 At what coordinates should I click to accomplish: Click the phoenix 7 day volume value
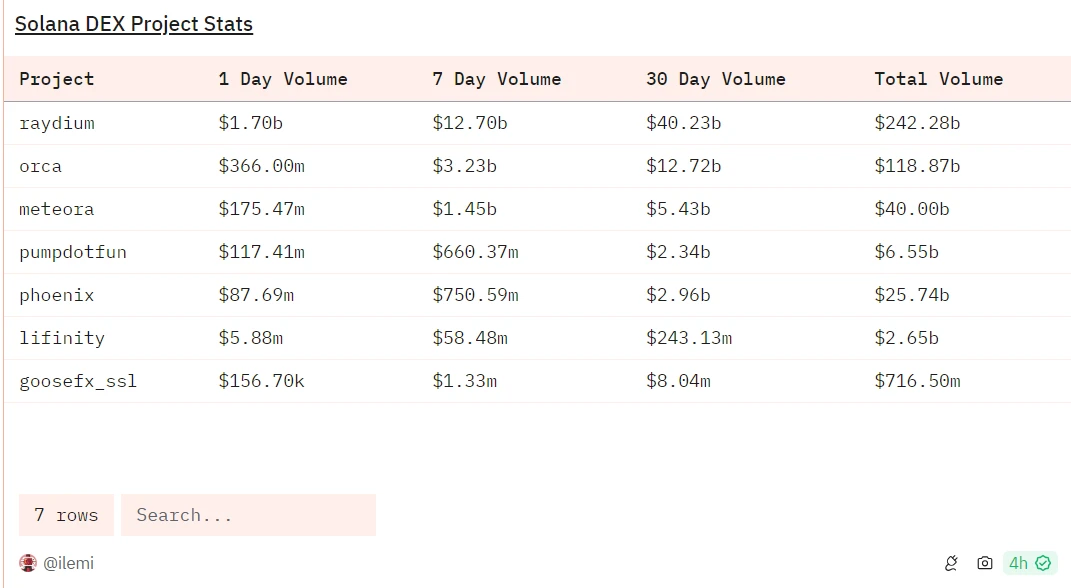pos(475,295)
